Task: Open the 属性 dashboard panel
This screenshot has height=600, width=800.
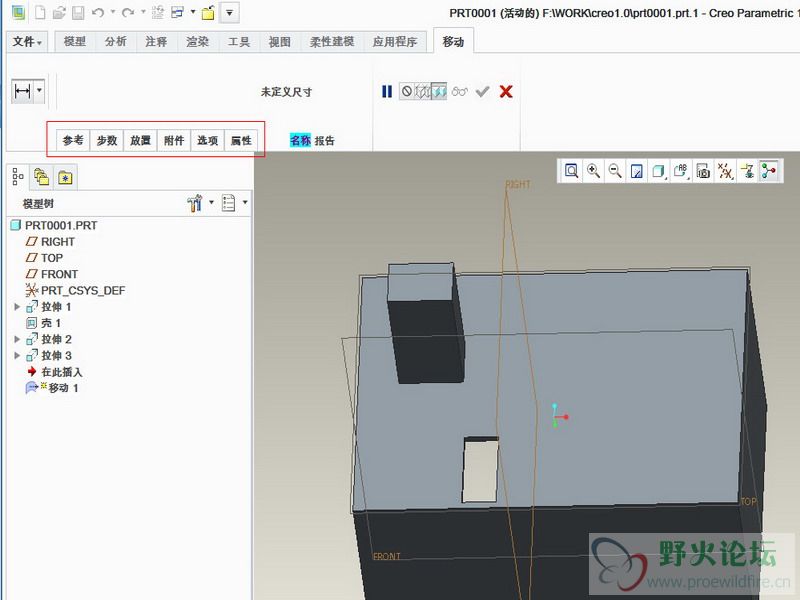Action: click(241, 140)
